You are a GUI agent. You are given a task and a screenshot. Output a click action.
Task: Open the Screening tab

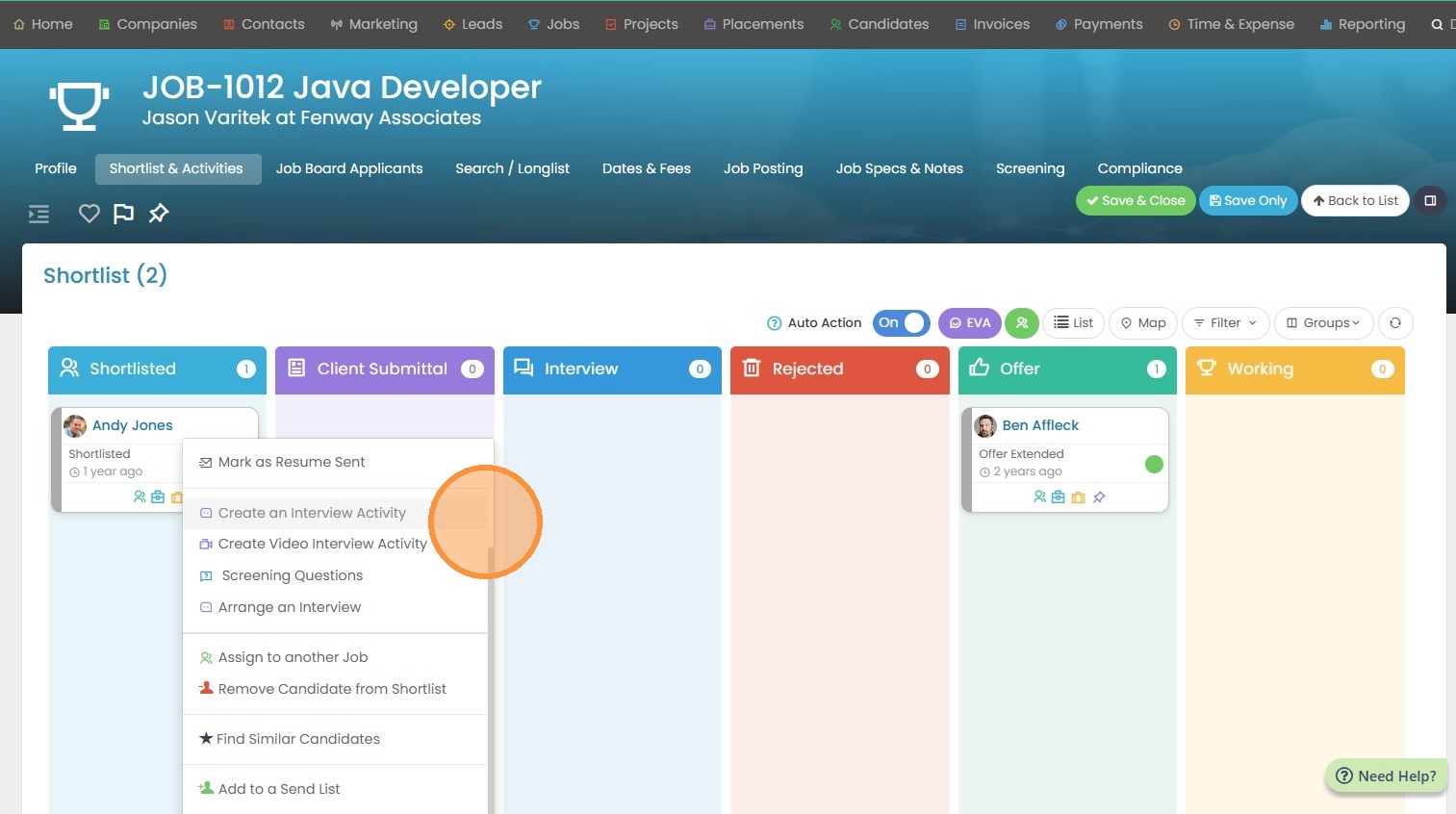click(x=1031, y=168)
